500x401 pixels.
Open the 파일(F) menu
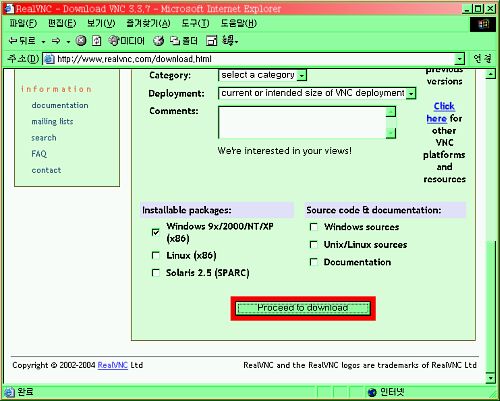23,23
